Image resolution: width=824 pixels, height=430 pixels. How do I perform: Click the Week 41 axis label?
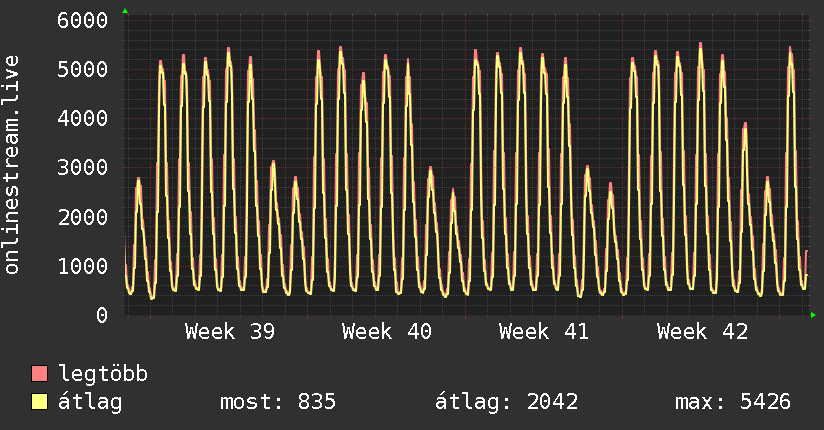pyautogui.click(x=544, y=332)
